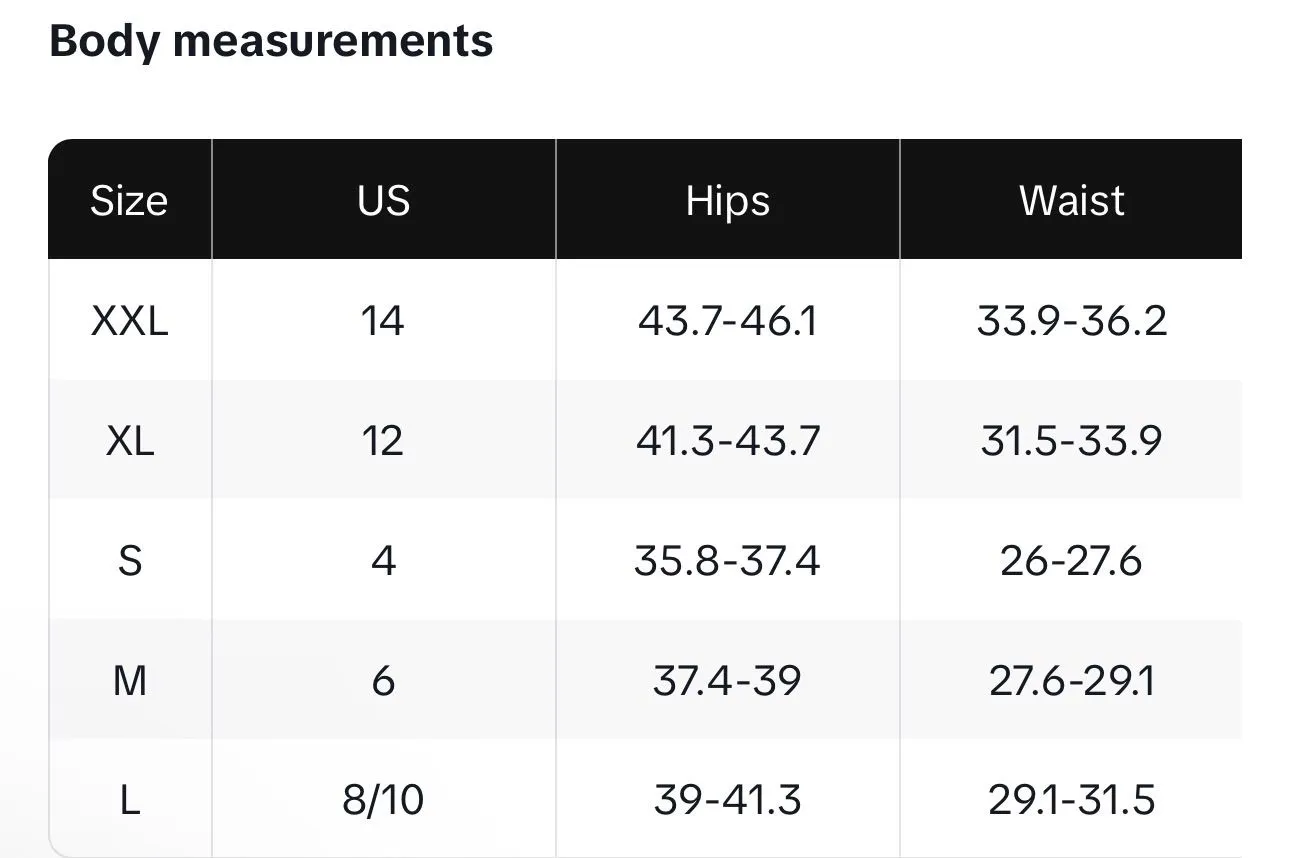Image resolution: width=1290 pixels, height=858 pixels.
Task: Select the L size cell
Action: 130,800
